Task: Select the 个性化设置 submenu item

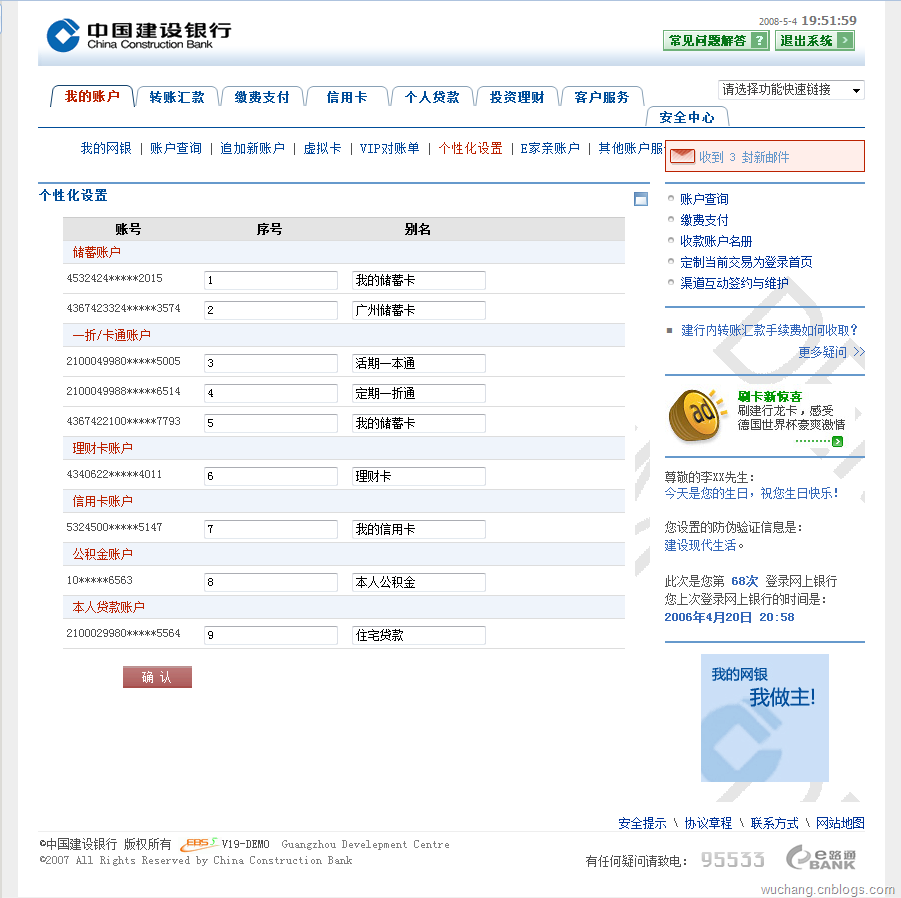Action: [x=471, y=149]
